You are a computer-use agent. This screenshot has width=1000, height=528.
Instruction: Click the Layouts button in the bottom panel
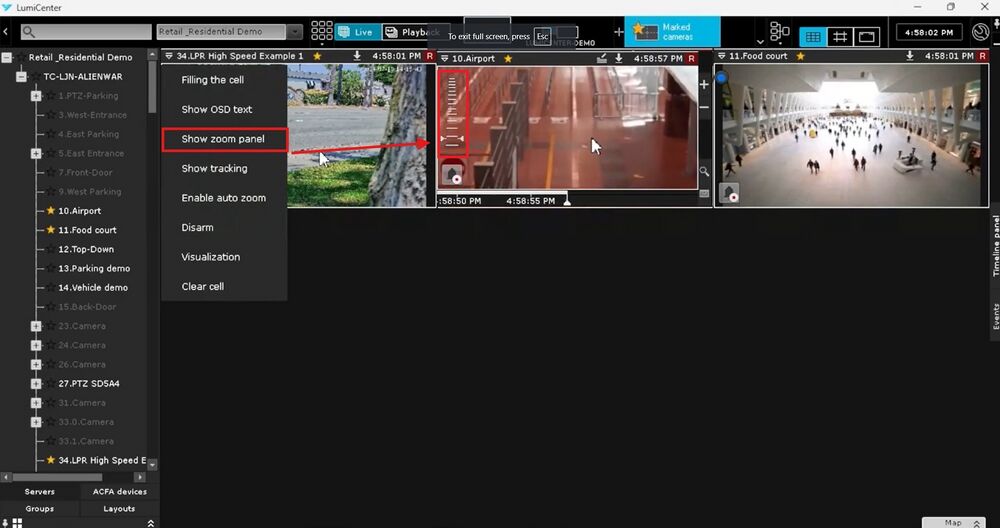119,509
